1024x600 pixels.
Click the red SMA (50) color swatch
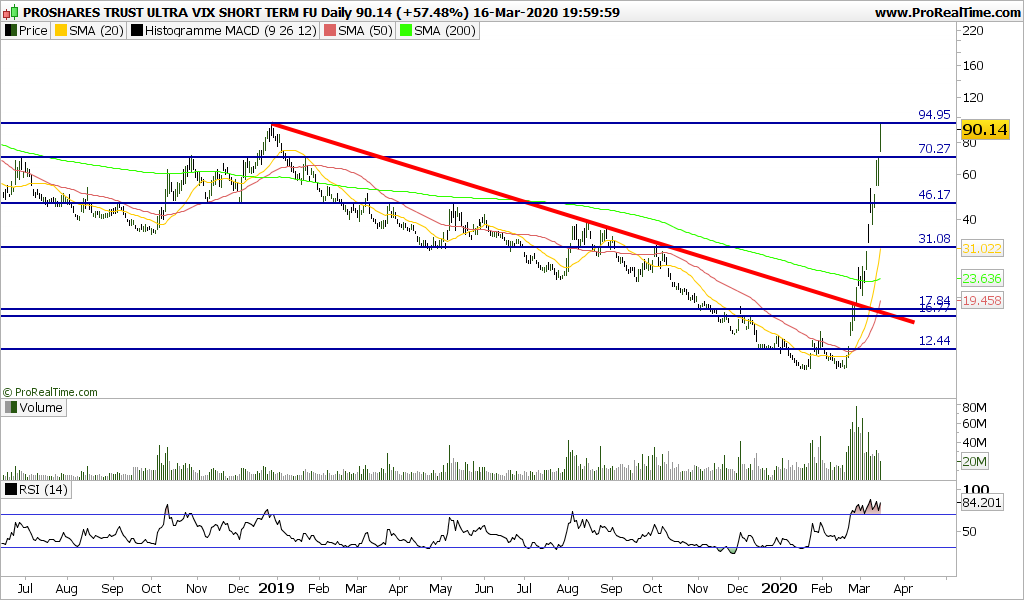[330, 31]
